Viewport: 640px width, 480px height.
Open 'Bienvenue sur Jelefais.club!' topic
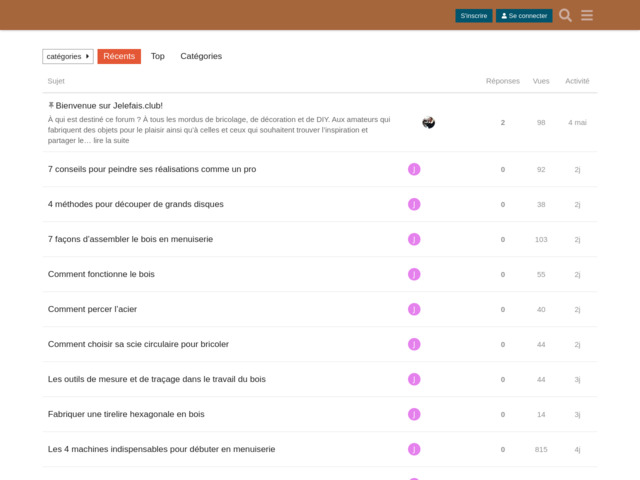click(x=109, y=105)
